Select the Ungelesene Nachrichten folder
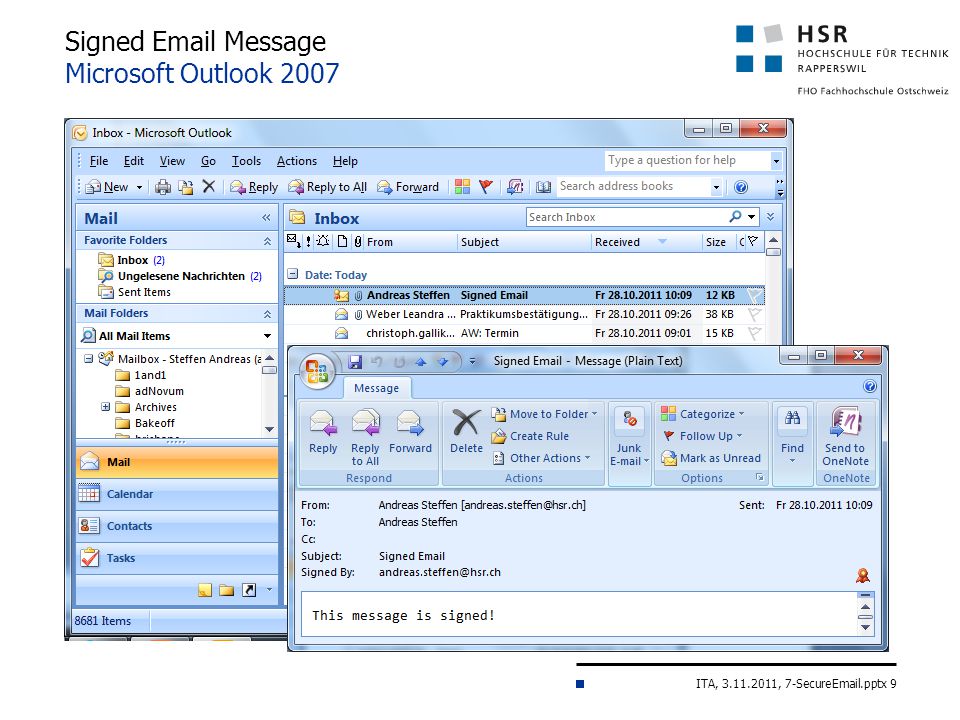This screenshot has width=960, height=720. click(181, 276)
